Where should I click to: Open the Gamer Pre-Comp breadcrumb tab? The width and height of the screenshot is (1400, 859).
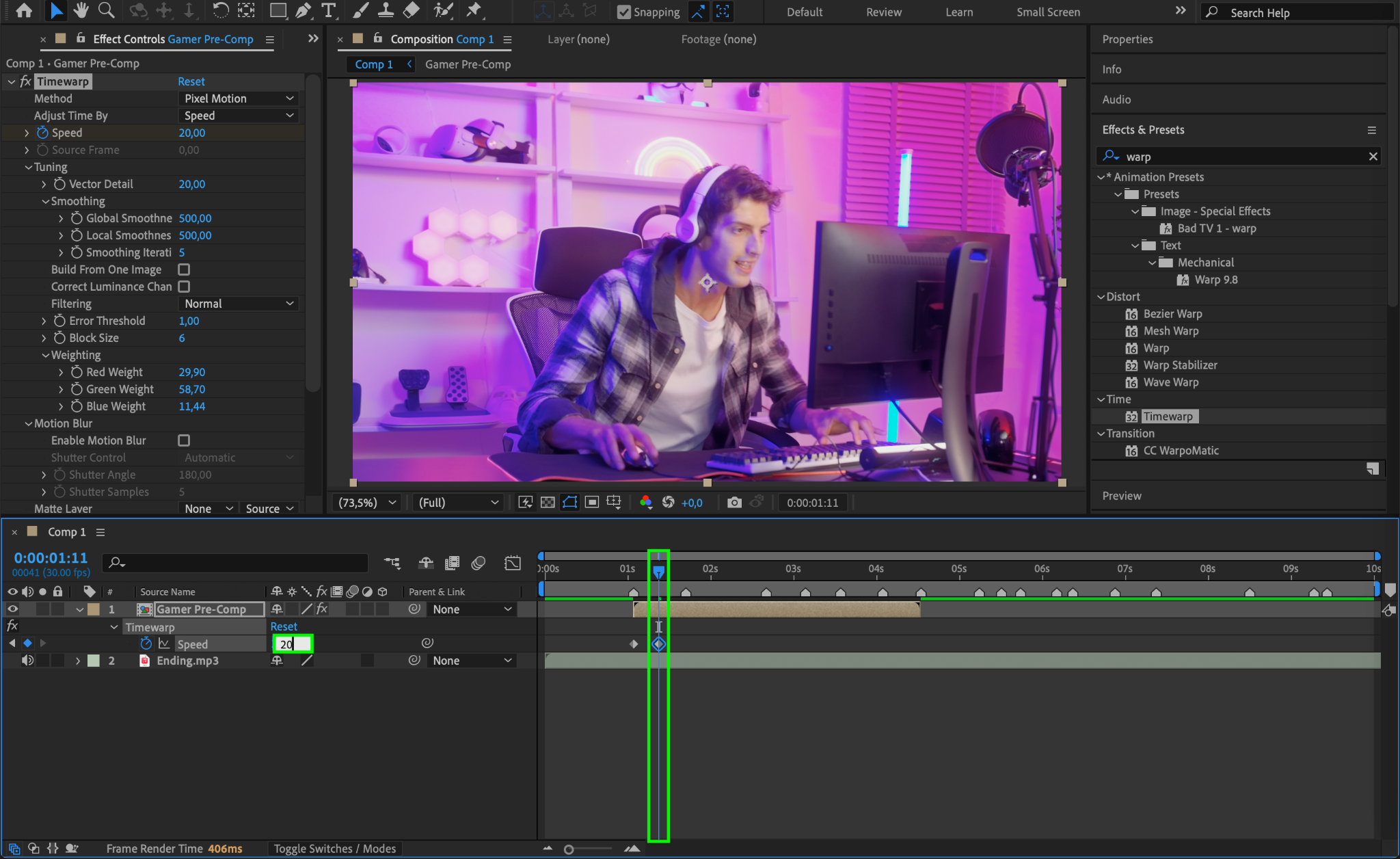click(x=468, y=64)
